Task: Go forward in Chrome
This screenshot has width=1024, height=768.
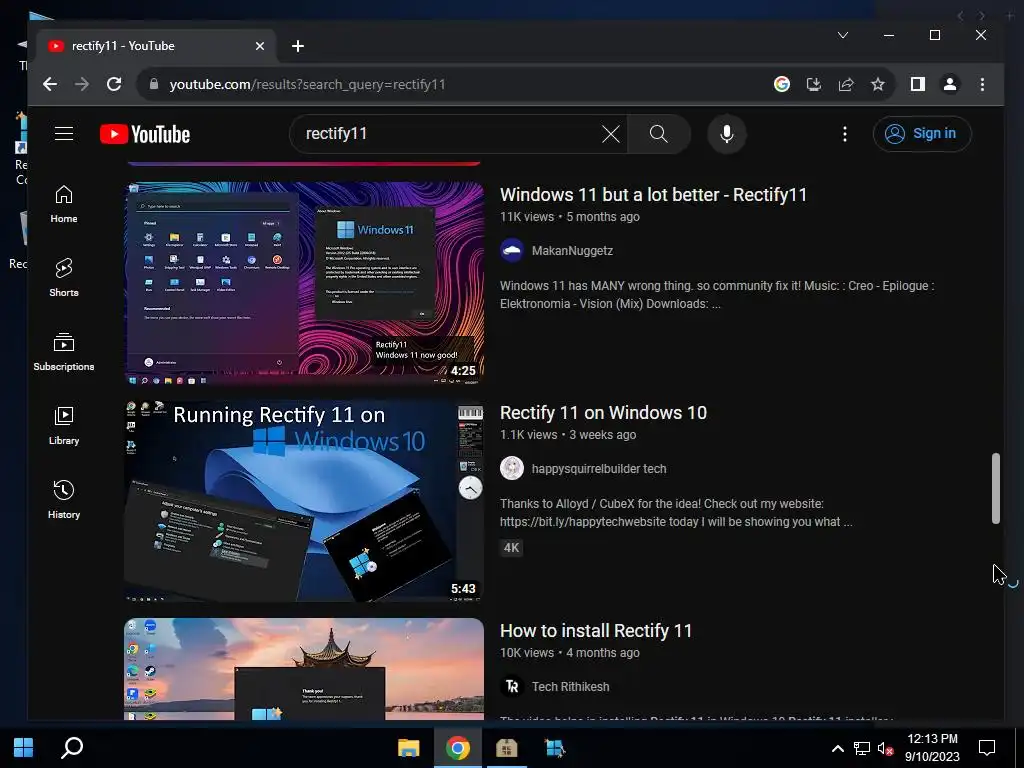Action: 82,84
